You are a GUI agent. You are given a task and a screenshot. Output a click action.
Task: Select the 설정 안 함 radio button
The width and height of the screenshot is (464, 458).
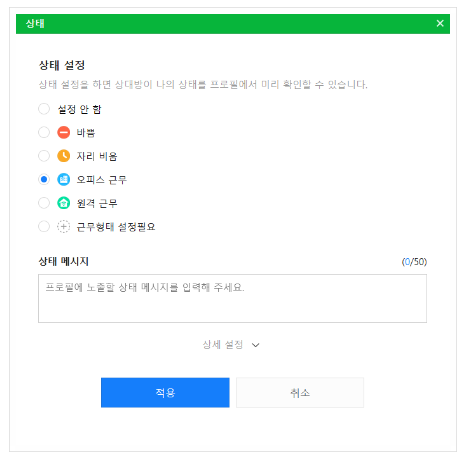pos(44,109)
